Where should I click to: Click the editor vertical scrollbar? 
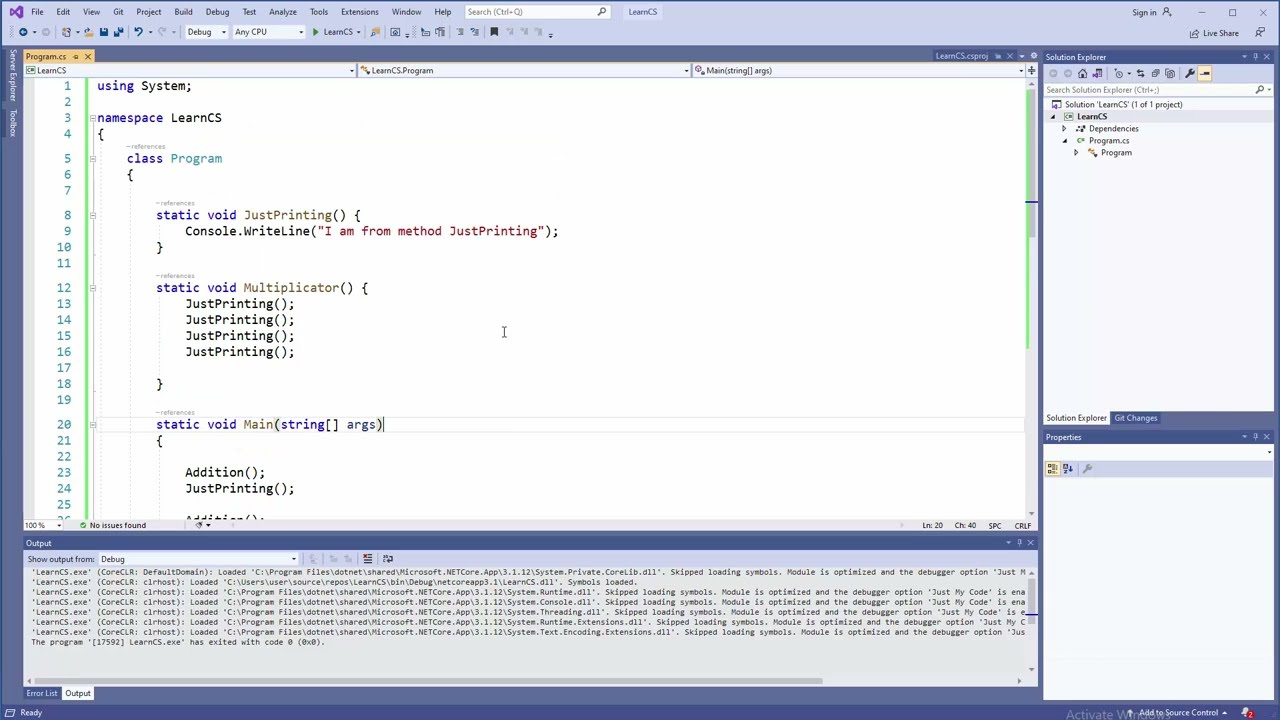pos(1031,300)
